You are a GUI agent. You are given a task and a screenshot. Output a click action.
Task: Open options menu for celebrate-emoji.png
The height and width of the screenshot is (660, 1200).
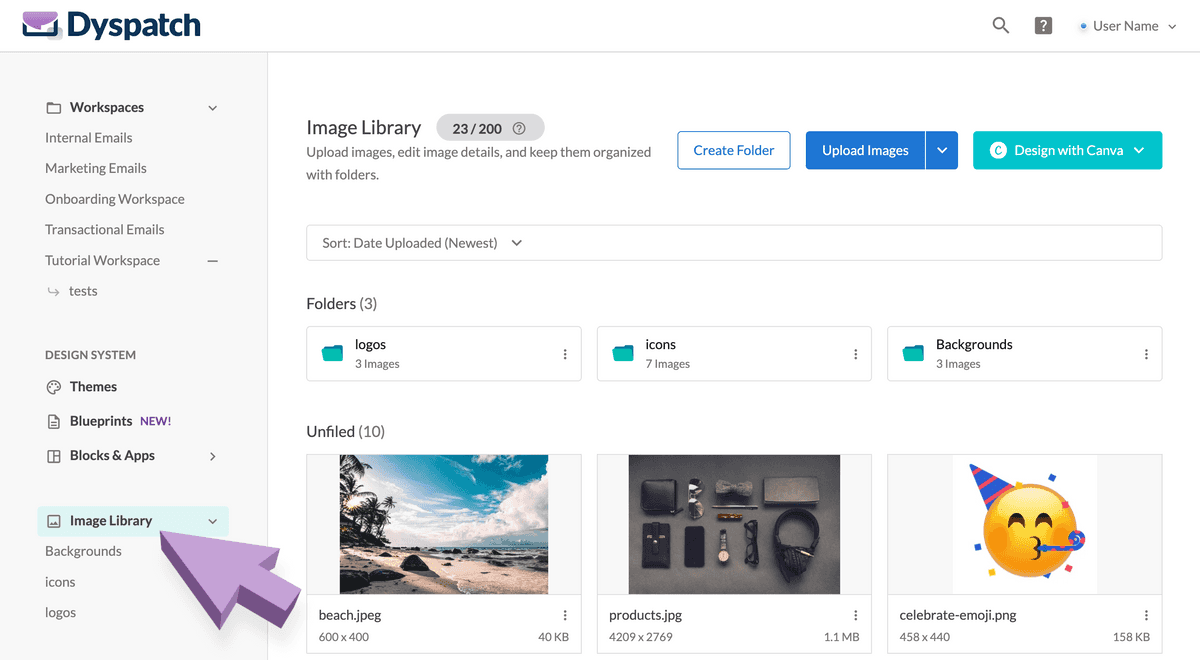(1146, 615)
